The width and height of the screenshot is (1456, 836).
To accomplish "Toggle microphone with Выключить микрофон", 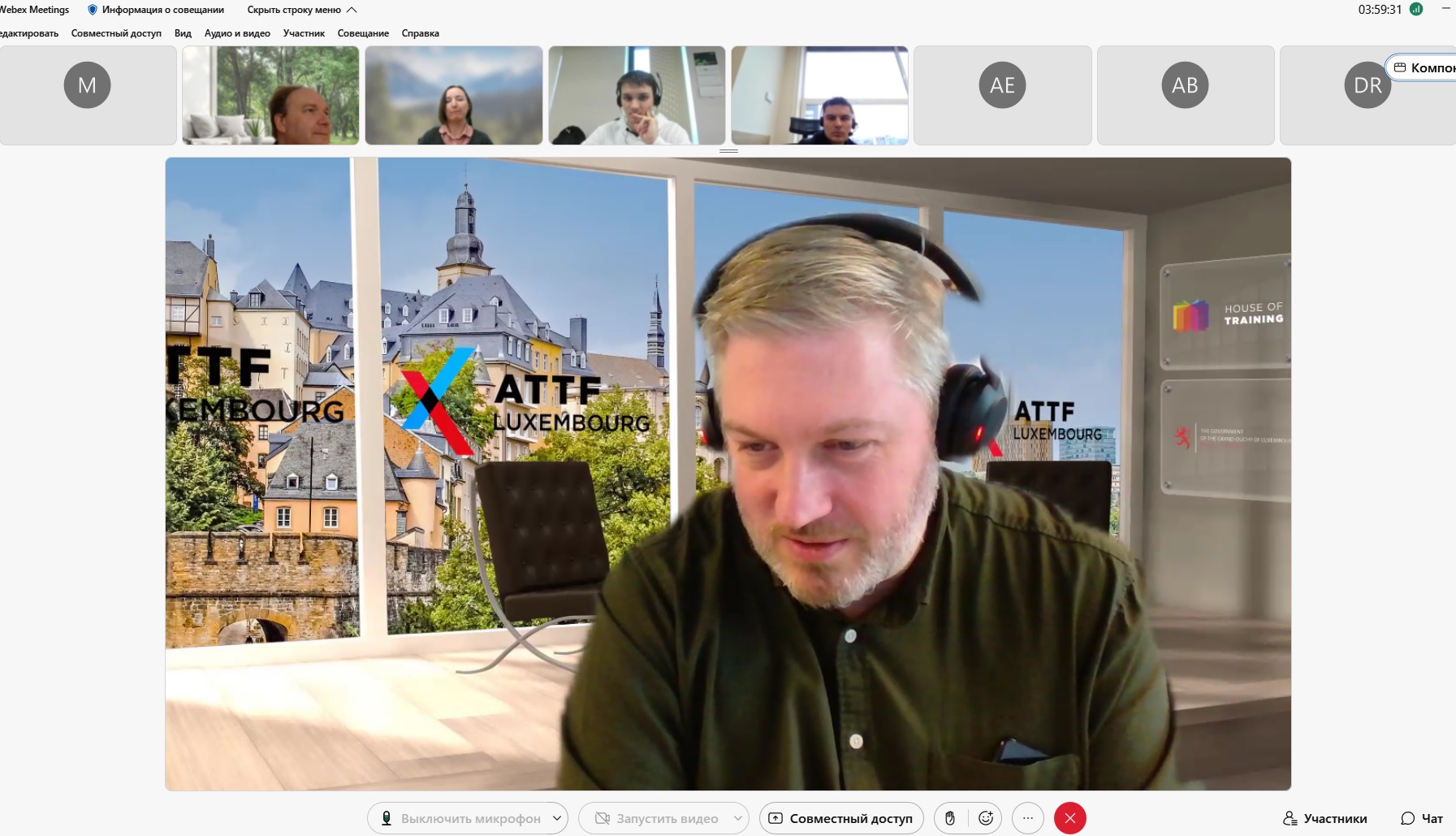I will tap(460, 818).
